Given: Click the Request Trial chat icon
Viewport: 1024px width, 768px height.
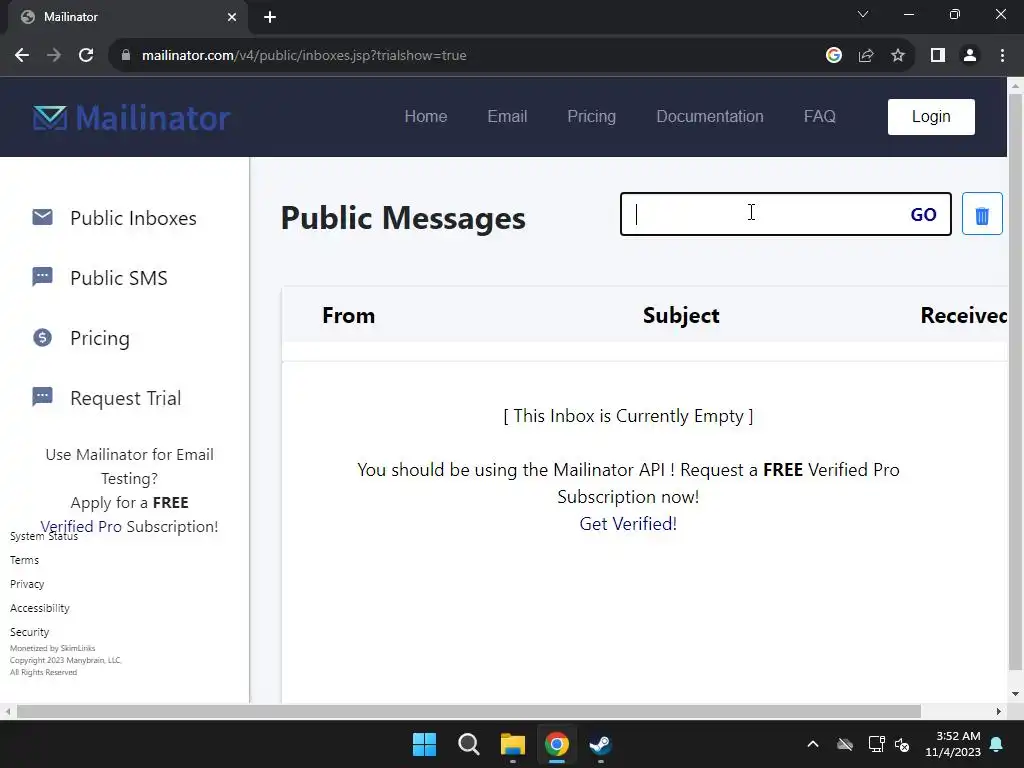Looking at the screenshot, I should coord(42,397).
